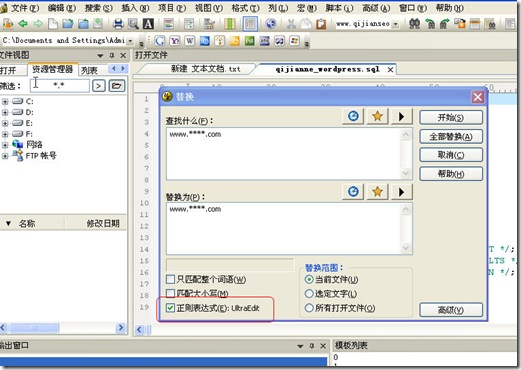This screenshot has height=370, width=521.
Task: Select 选定文字 radio option
Action: pos(309,293)
